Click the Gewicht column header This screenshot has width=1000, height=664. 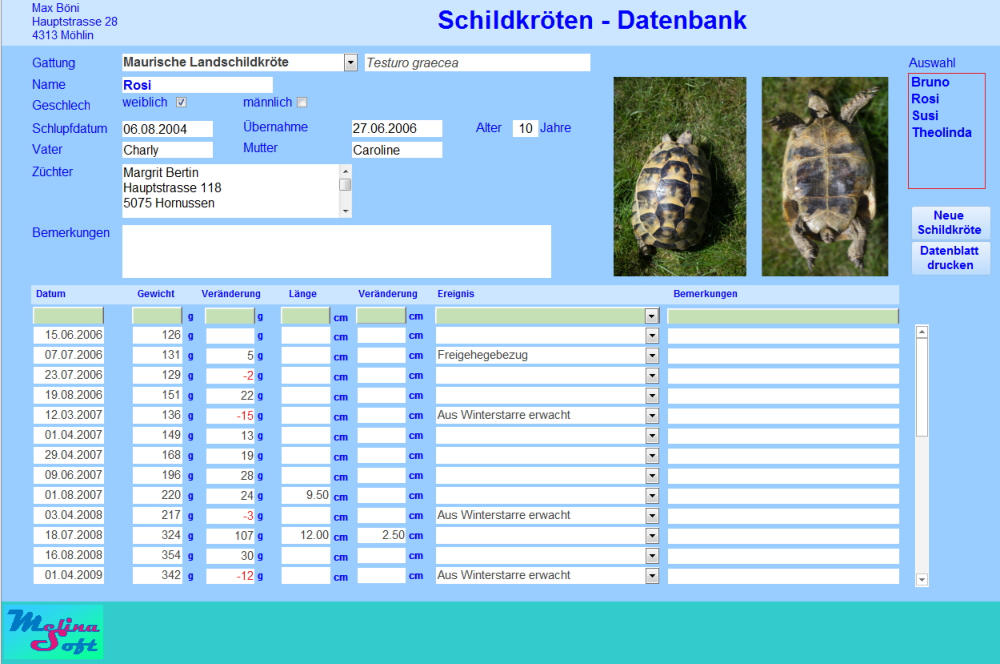tap(156, 294)
